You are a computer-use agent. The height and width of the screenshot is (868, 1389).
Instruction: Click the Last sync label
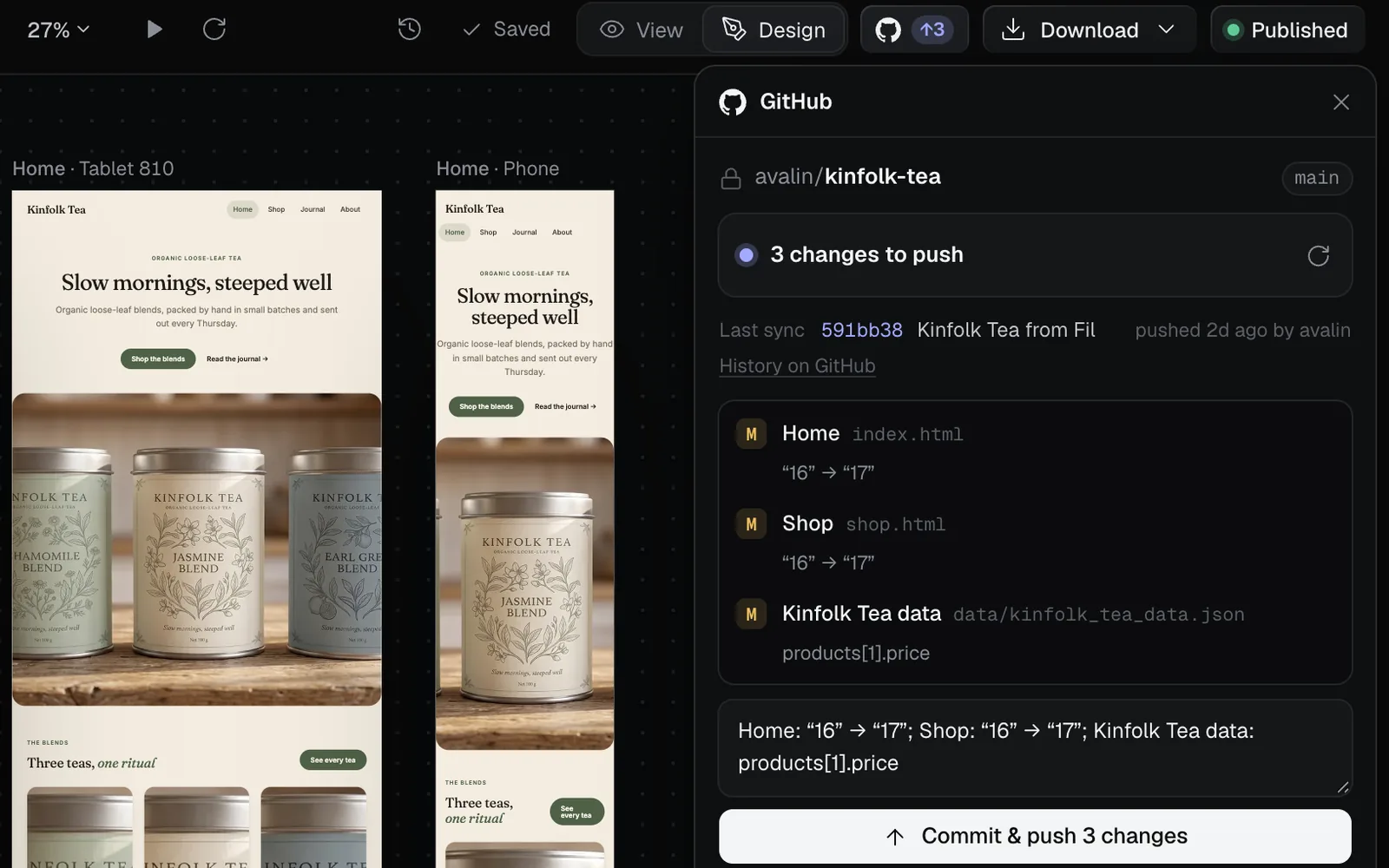pyautogui.click(x=762, y=331)
